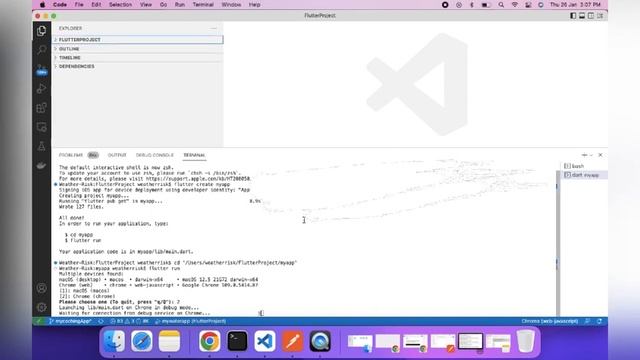Open Customize Layout button

click(x=600, y=16)
